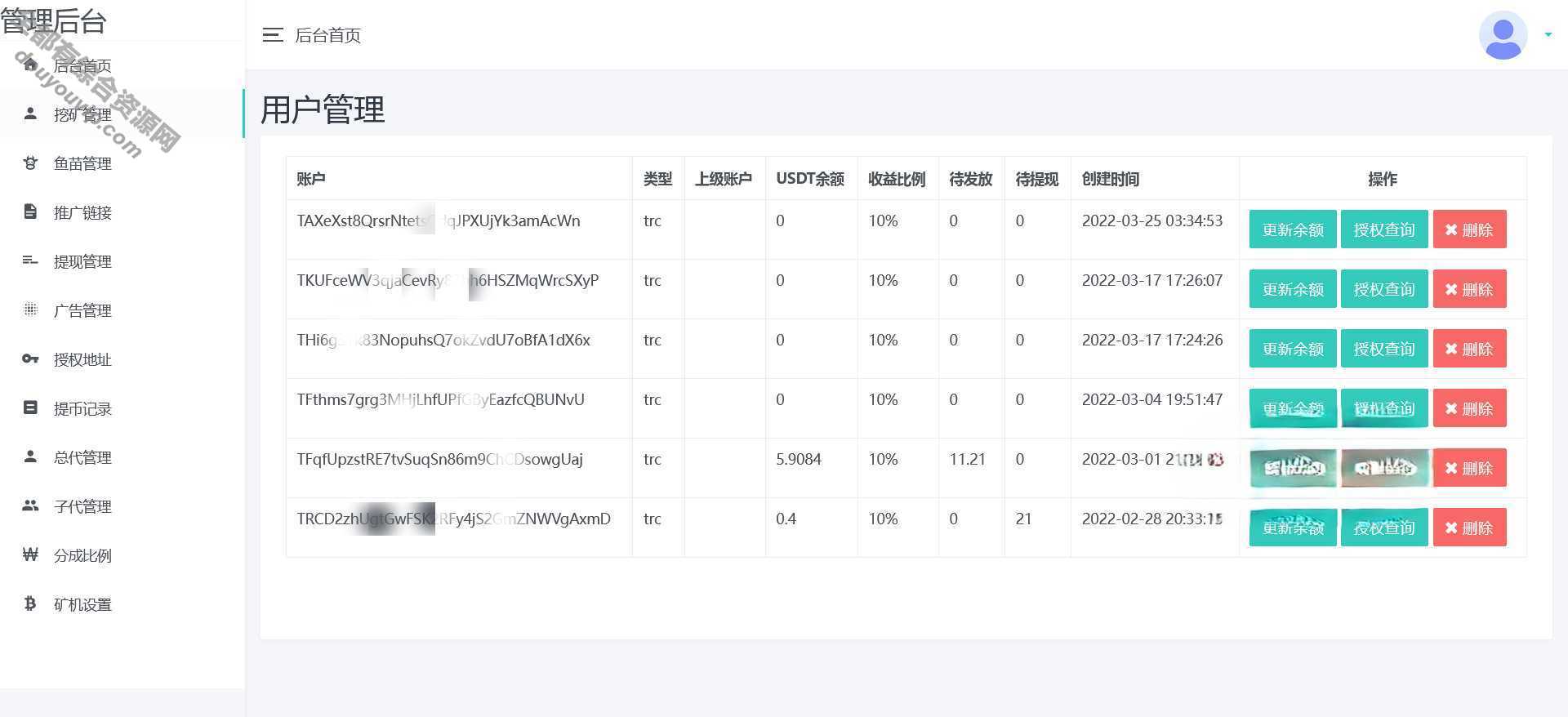Click the document icon beside 推广链接
Viewport: 1568px width, 717px height.
pyautogui.click(x=30, y=212)
